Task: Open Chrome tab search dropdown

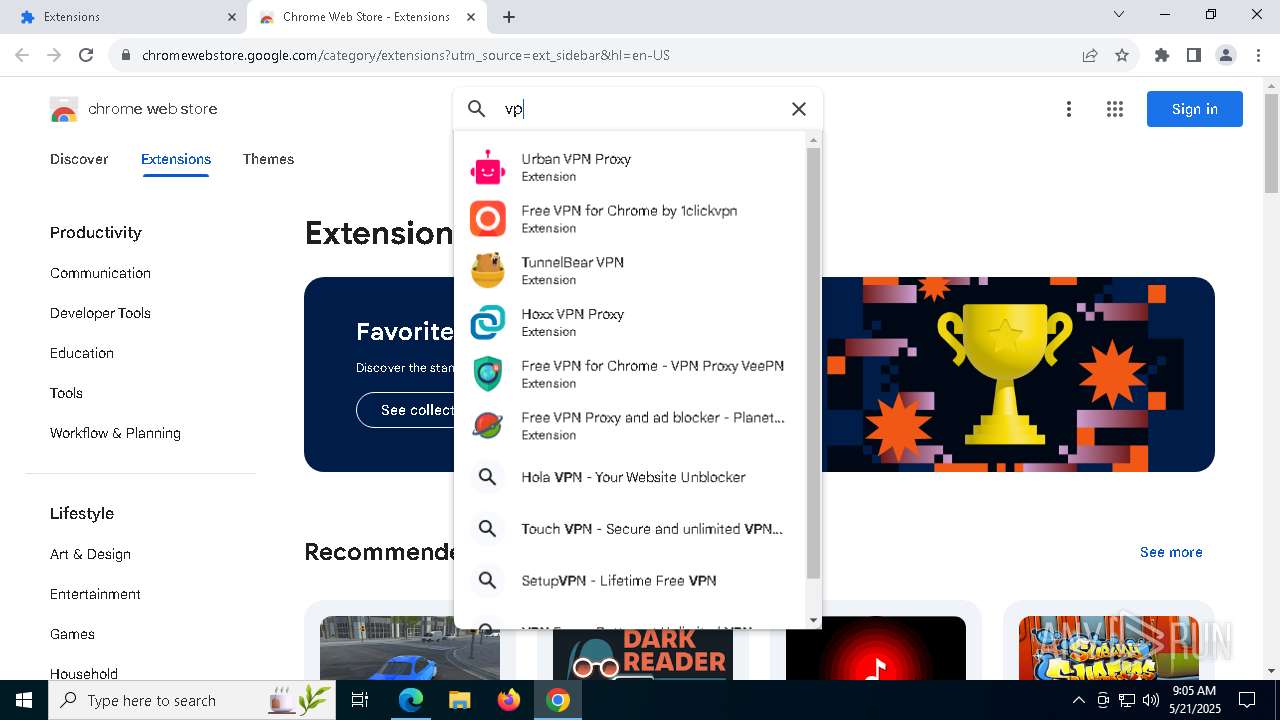Action: pyautogui.click(x=1119, y=14)
